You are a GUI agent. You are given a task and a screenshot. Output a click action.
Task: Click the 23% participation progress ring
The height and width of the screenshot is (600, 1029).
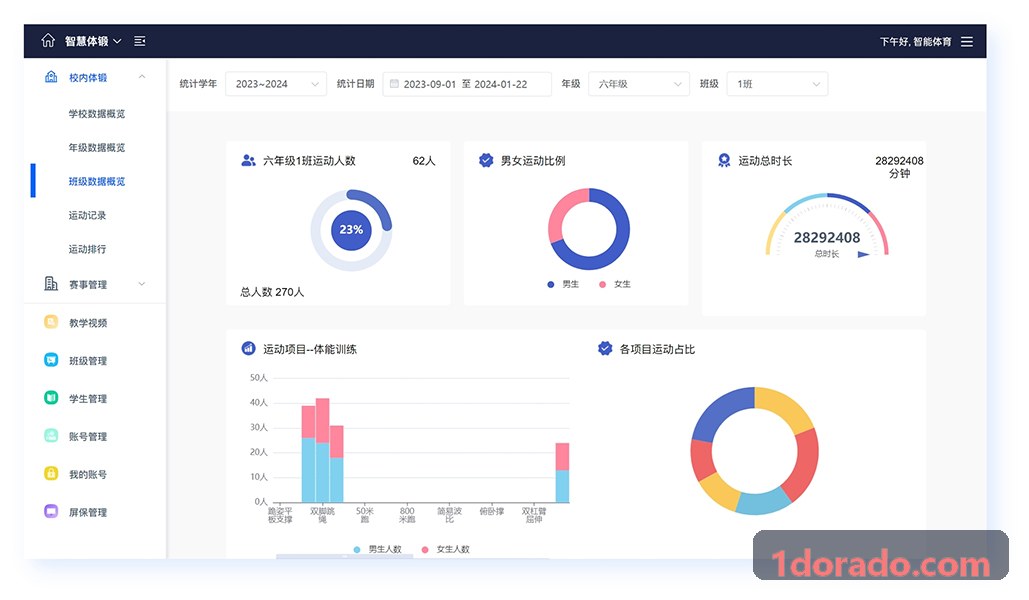[351, 230]
